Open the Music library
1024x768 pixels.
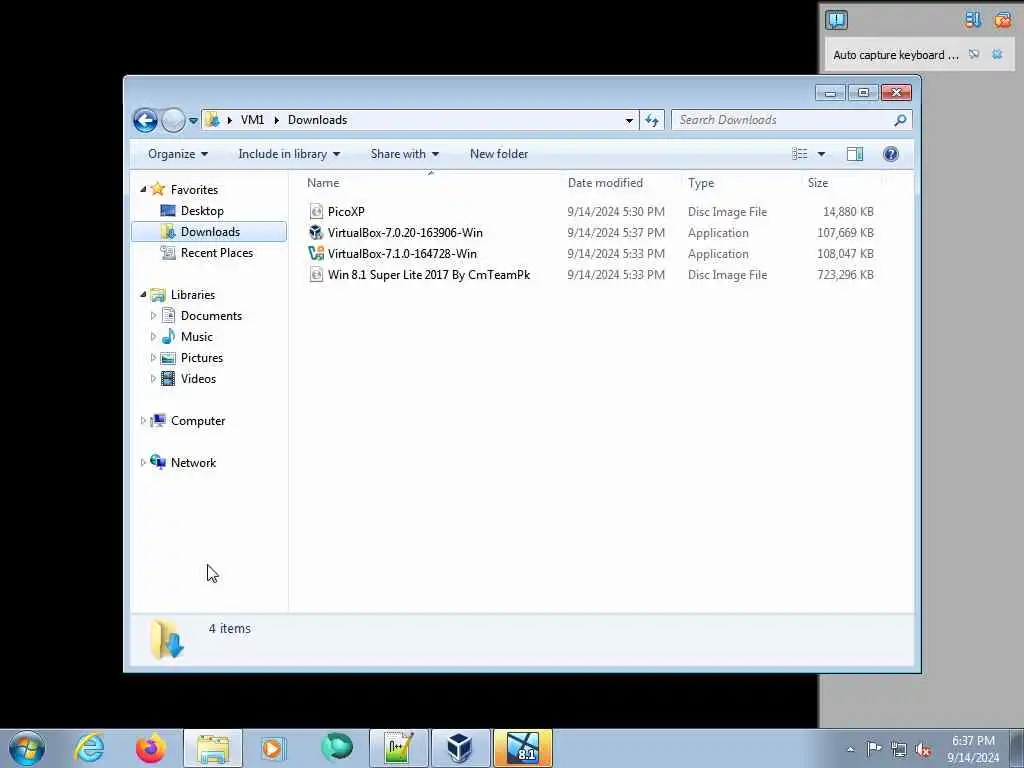pos(197,337)
